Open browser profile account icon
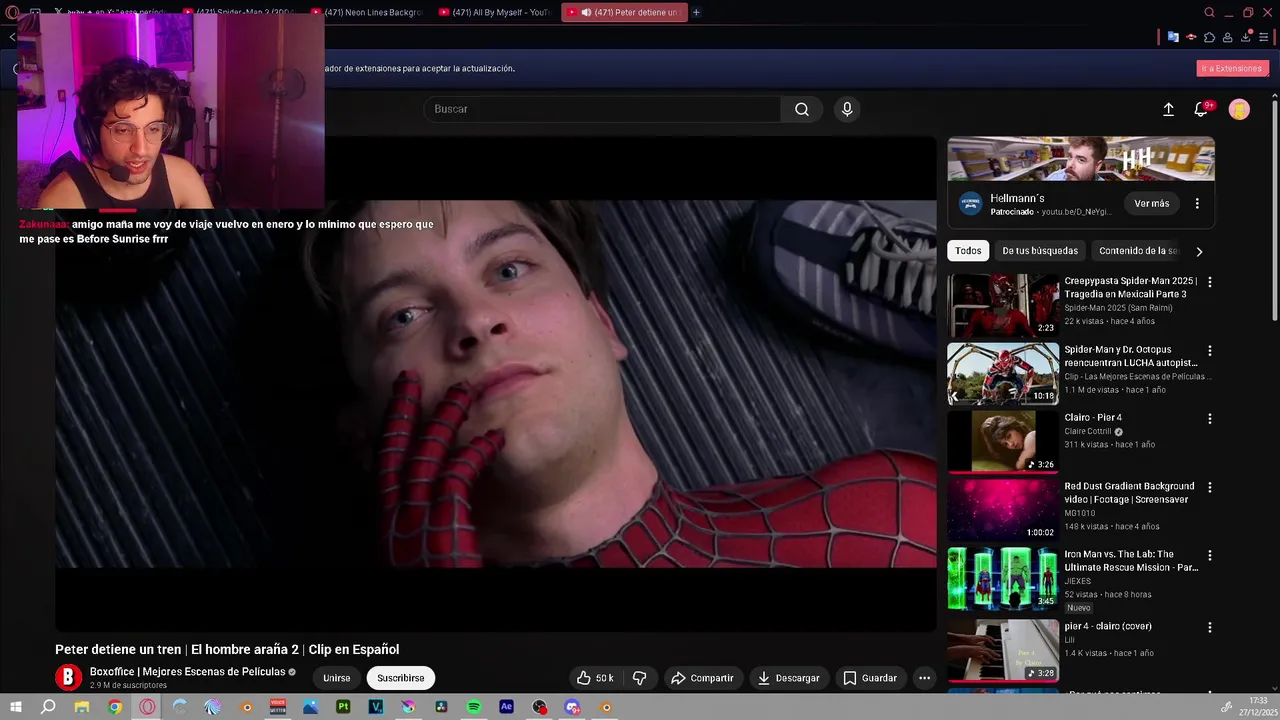 [x=1228, y=37]
